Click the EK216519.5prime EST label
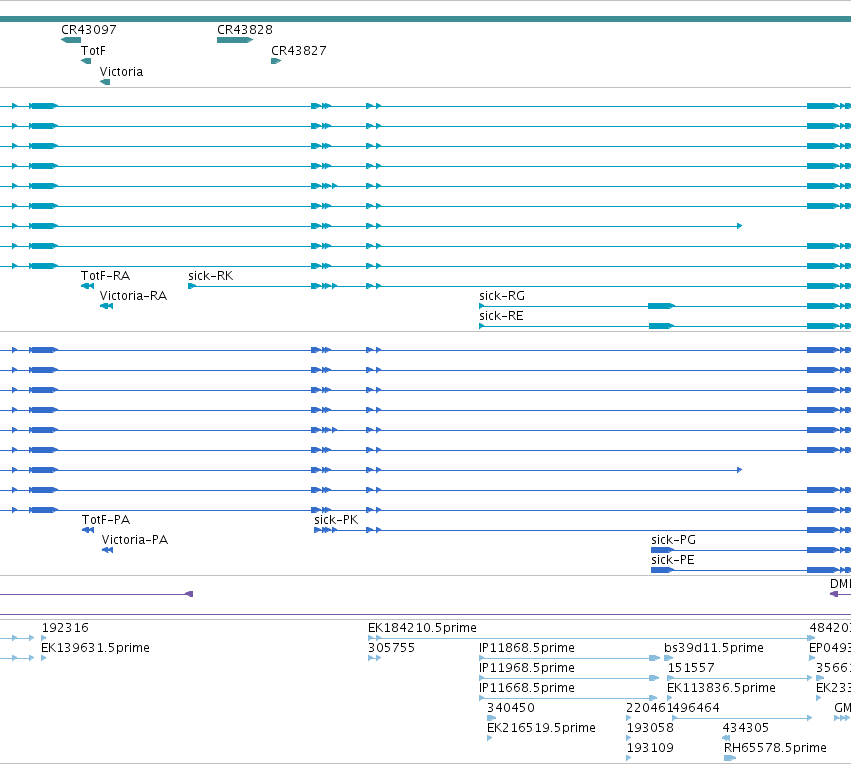851x764 pixels. click(541, 729)
